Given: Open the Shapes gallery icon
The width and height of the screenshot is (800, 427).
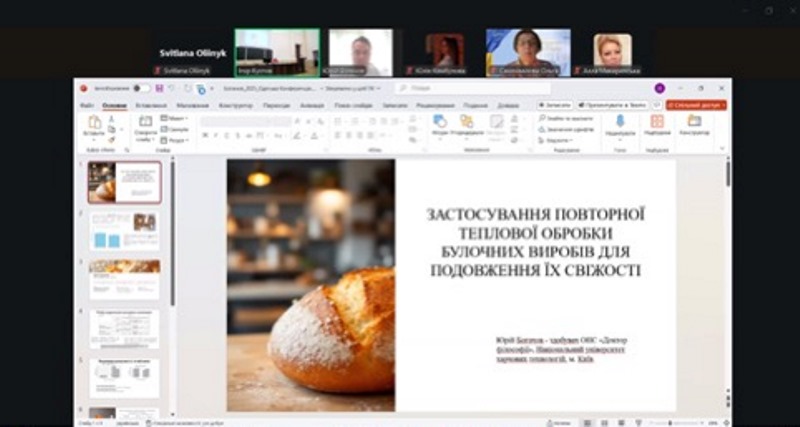Looking at the screenshot, I should pos(439,122).
